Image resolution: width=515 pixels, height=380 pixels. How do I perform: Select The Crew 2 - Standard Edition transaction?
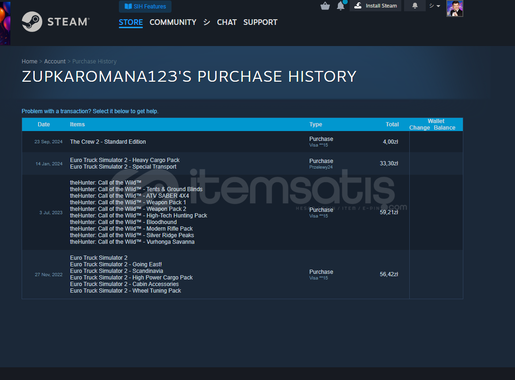click(242, 142)
